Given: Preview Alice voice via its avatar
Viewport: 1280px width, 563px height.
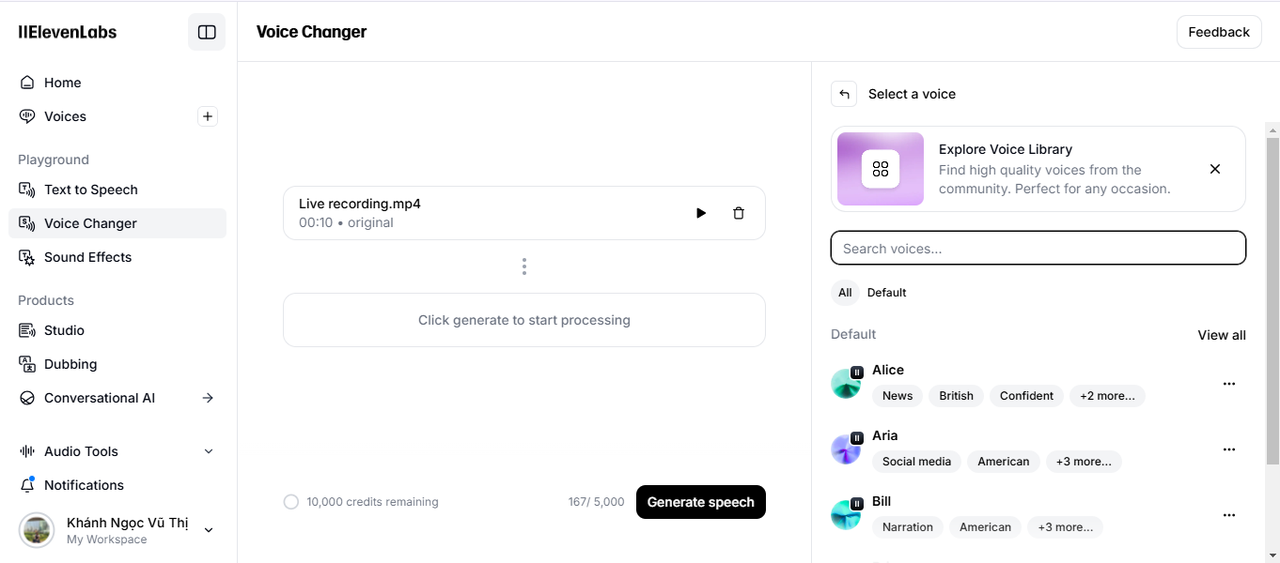Looking at the screenshot, I should (x=846, y=384).
